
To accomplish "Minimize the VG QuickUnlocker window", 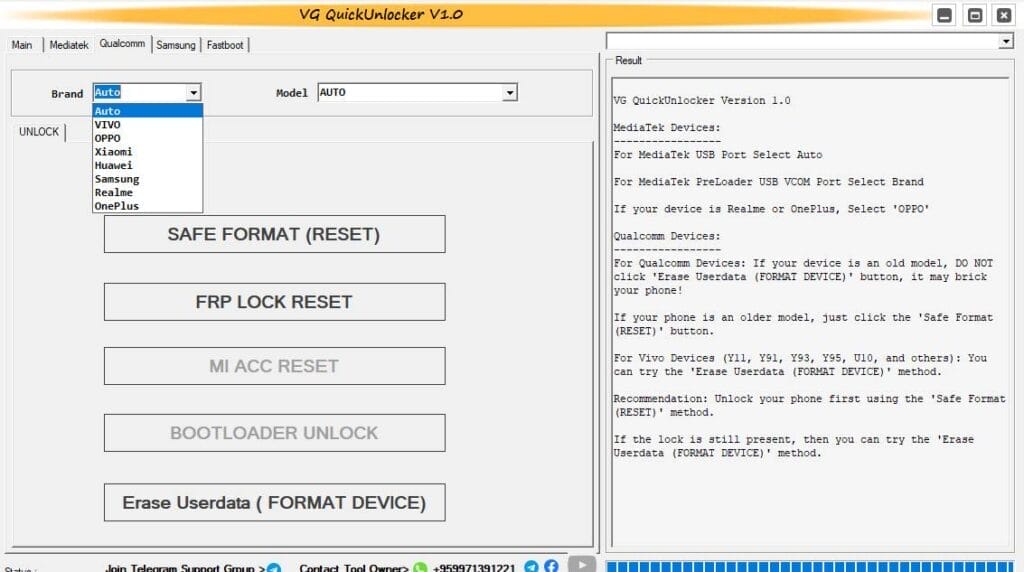I will tap(944, 15).
